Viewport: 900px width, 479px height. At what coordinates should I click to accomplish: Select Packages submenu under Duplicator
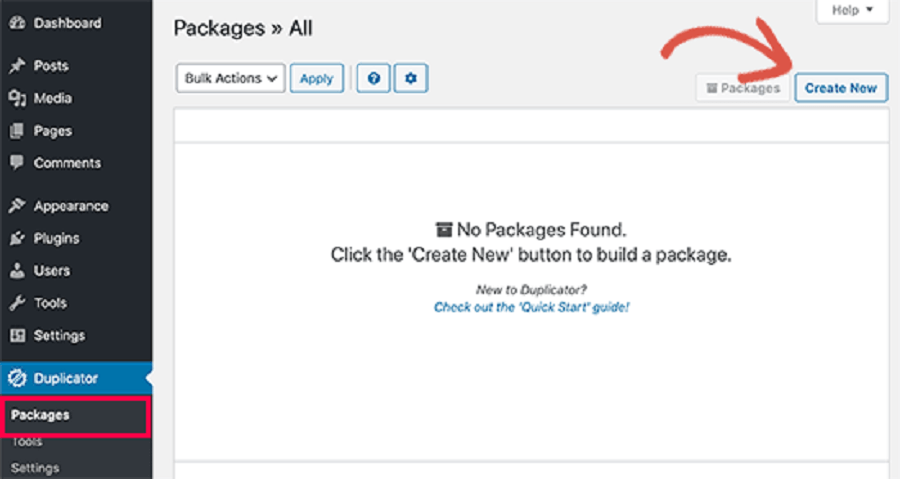[x=40, y=415]
